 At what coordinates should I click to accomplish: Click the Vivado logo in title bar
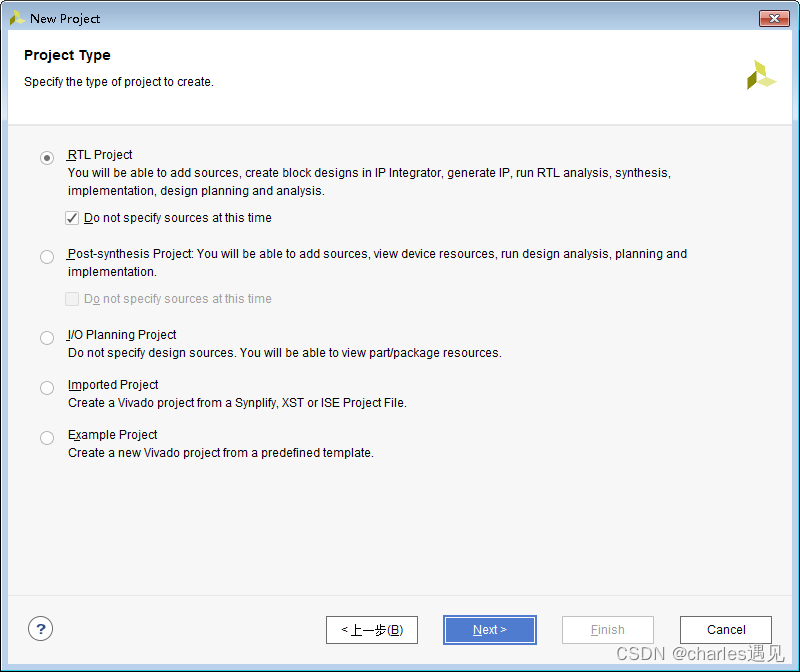click(17, 18)
